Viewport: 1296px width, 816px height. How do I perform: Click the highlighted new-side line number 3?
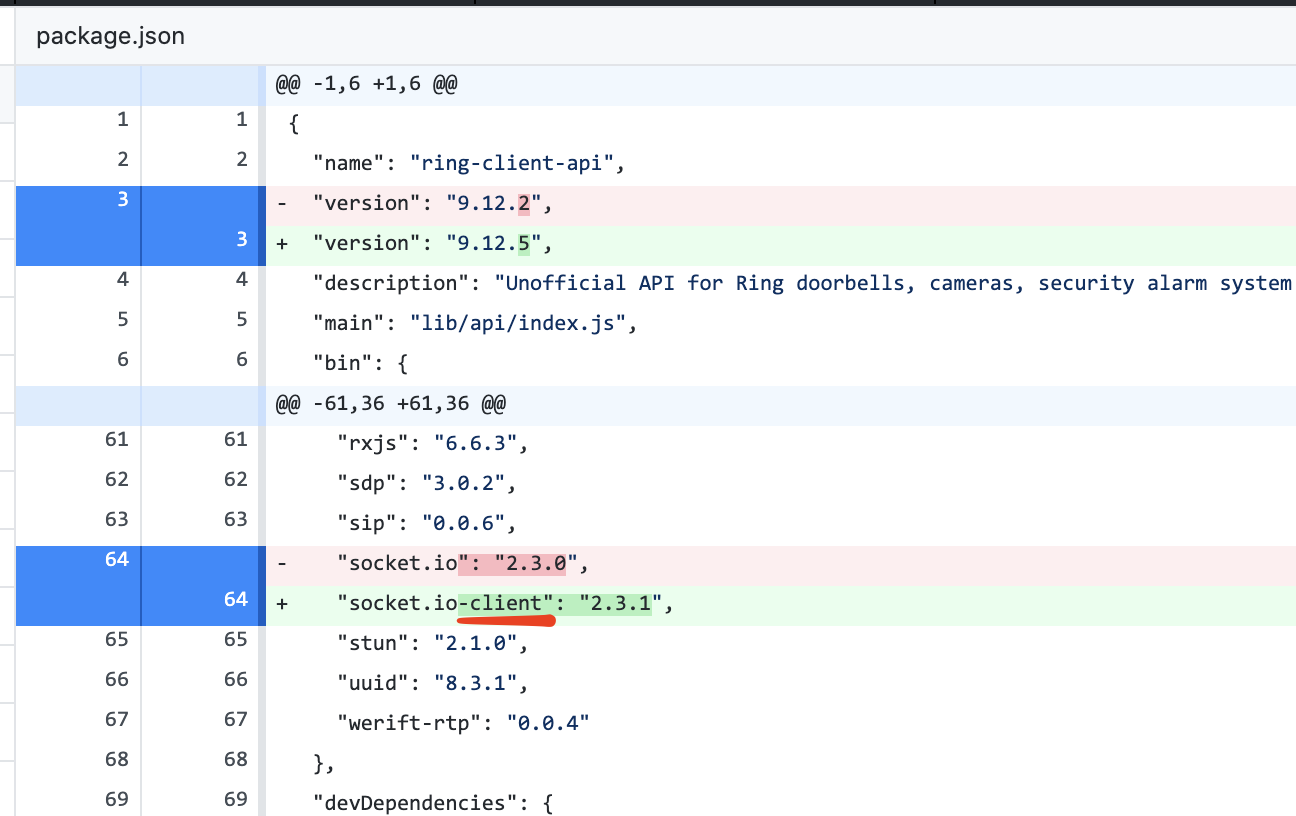tap(242, 239)
